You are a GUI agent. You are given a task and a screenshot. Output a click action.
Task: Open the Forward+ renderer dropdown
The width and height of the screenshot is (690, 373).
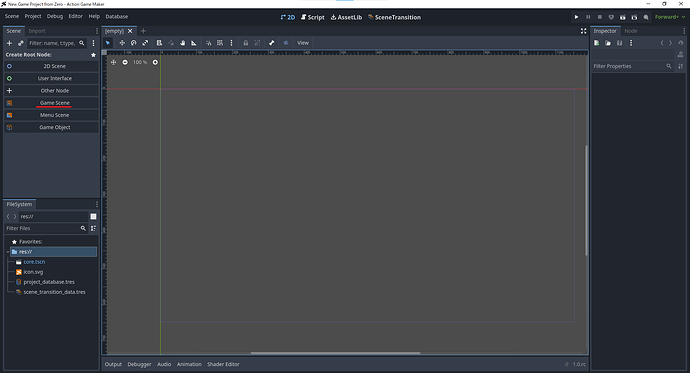click(670, 17)
